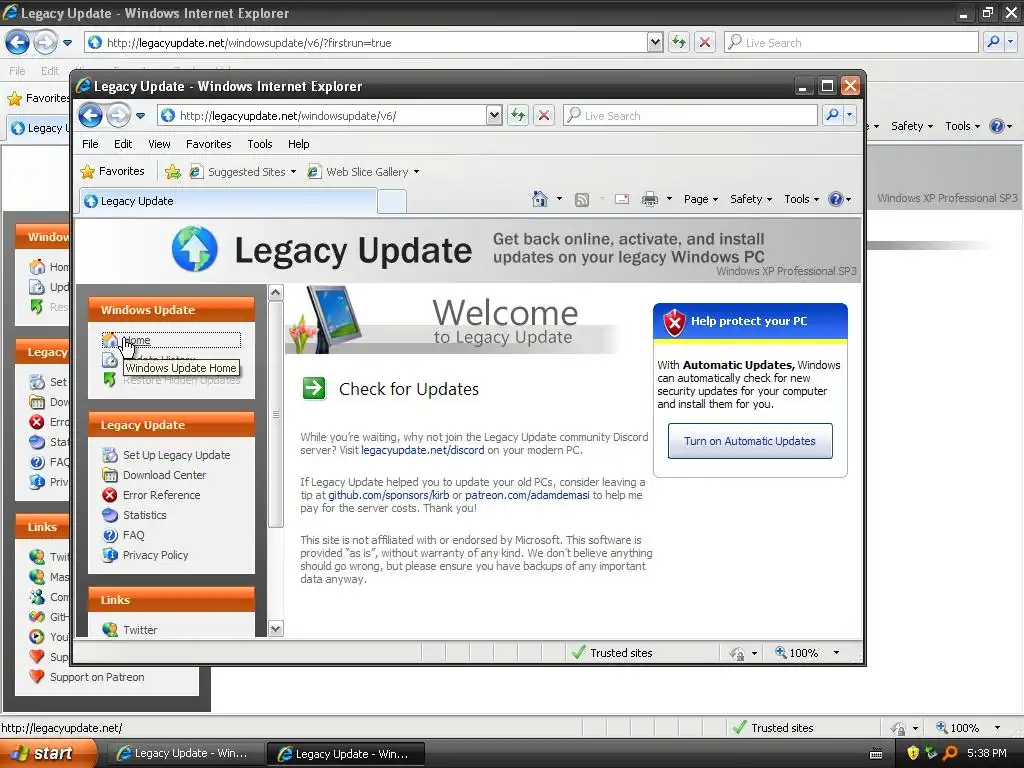This screenshot has width=1024, height=768.
Task: Click blue Help icon in front window
Action: tap(835, 199)
